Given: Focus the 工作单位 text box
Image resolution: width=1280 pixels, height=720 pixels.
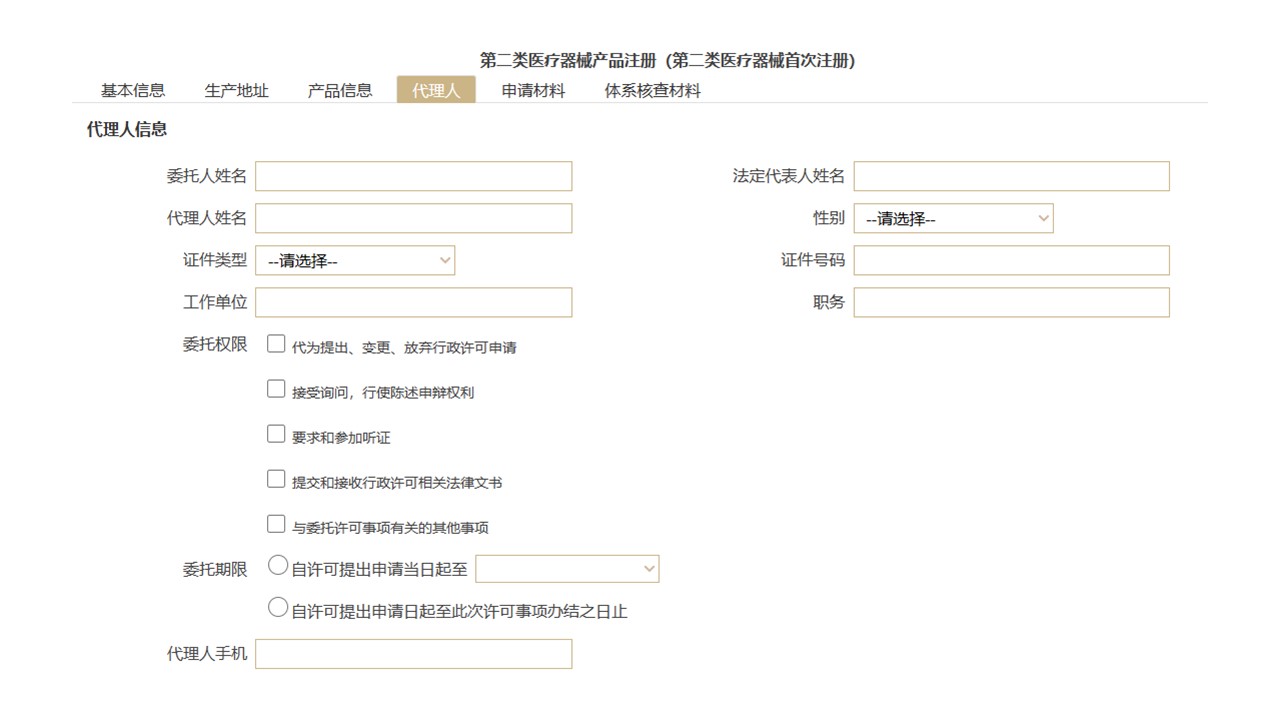Looking at the screenshot, I should pos(413,302).
